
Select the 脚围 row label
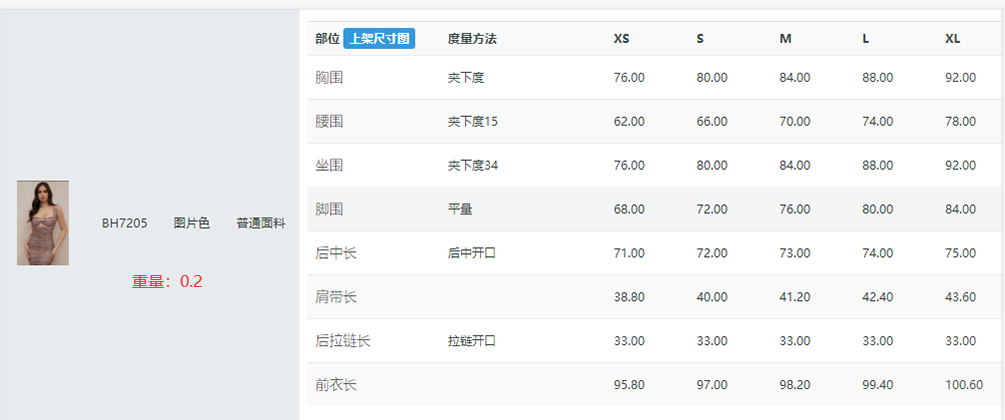pos(329,209)
